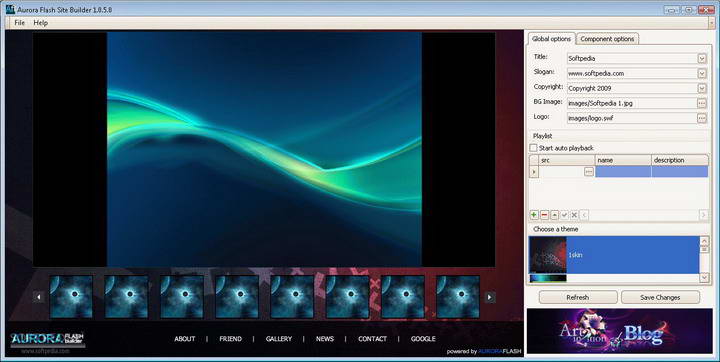Browse for playlist src file ellipsis button
The height and width of the screenshot is (362, 720).
click(589, 172)
